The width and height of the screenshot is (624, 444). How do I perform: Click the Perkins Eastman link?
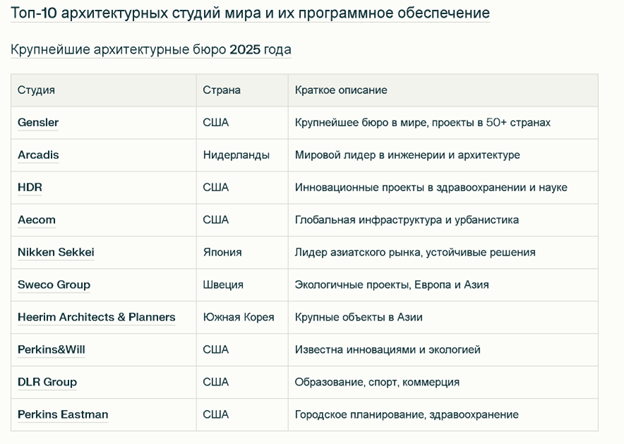pos(63,415)
